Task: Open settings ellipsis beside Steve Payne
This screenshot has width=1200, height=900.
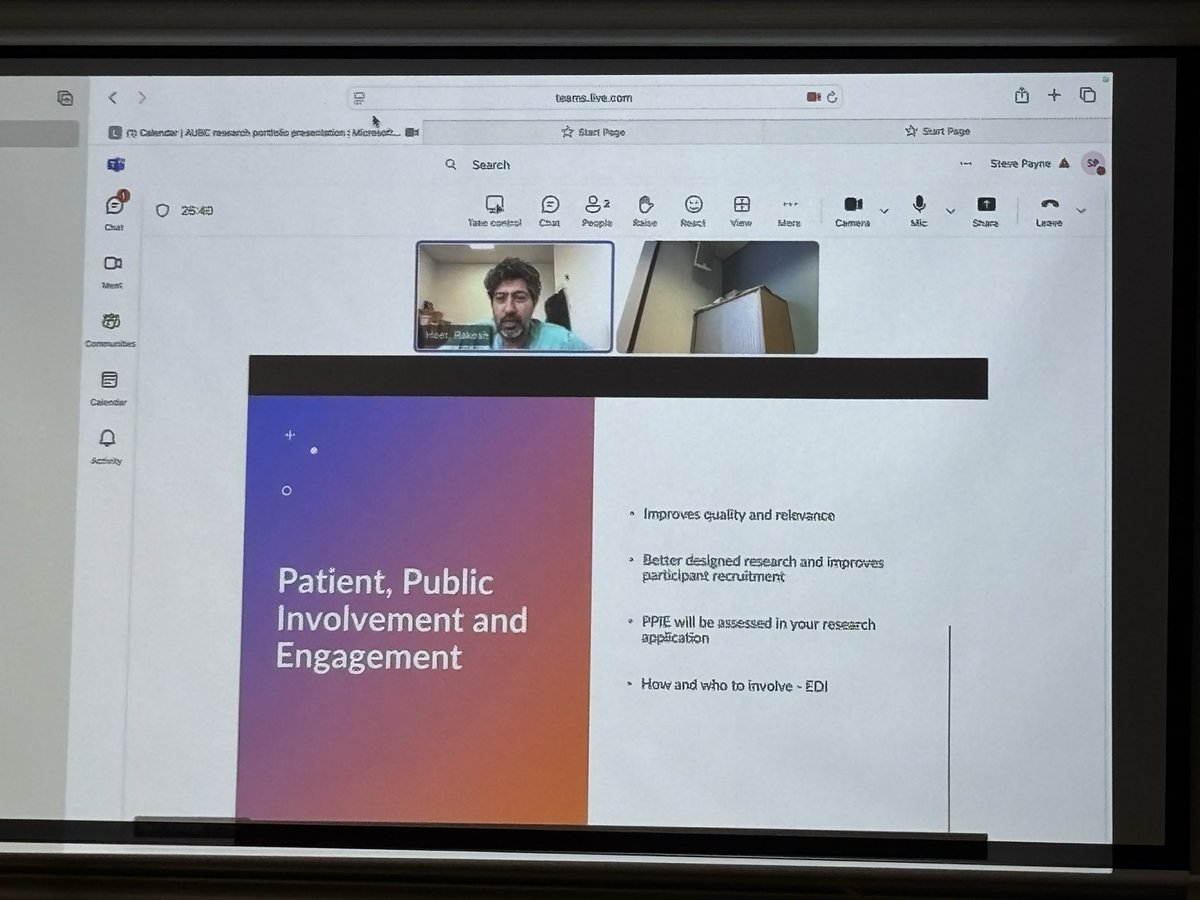Action: pos(966,163)
